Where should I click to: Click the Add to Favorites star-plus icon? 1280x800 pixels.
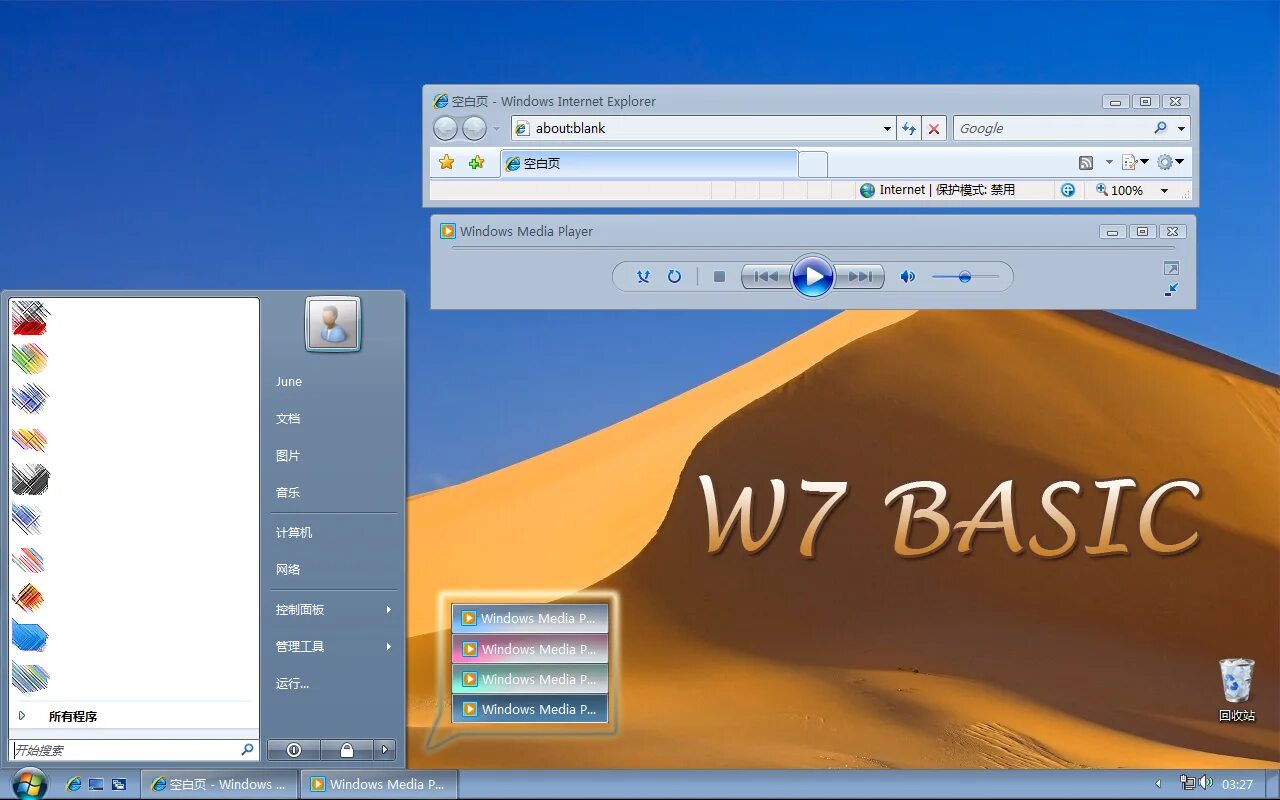click(x=477, y=162)
